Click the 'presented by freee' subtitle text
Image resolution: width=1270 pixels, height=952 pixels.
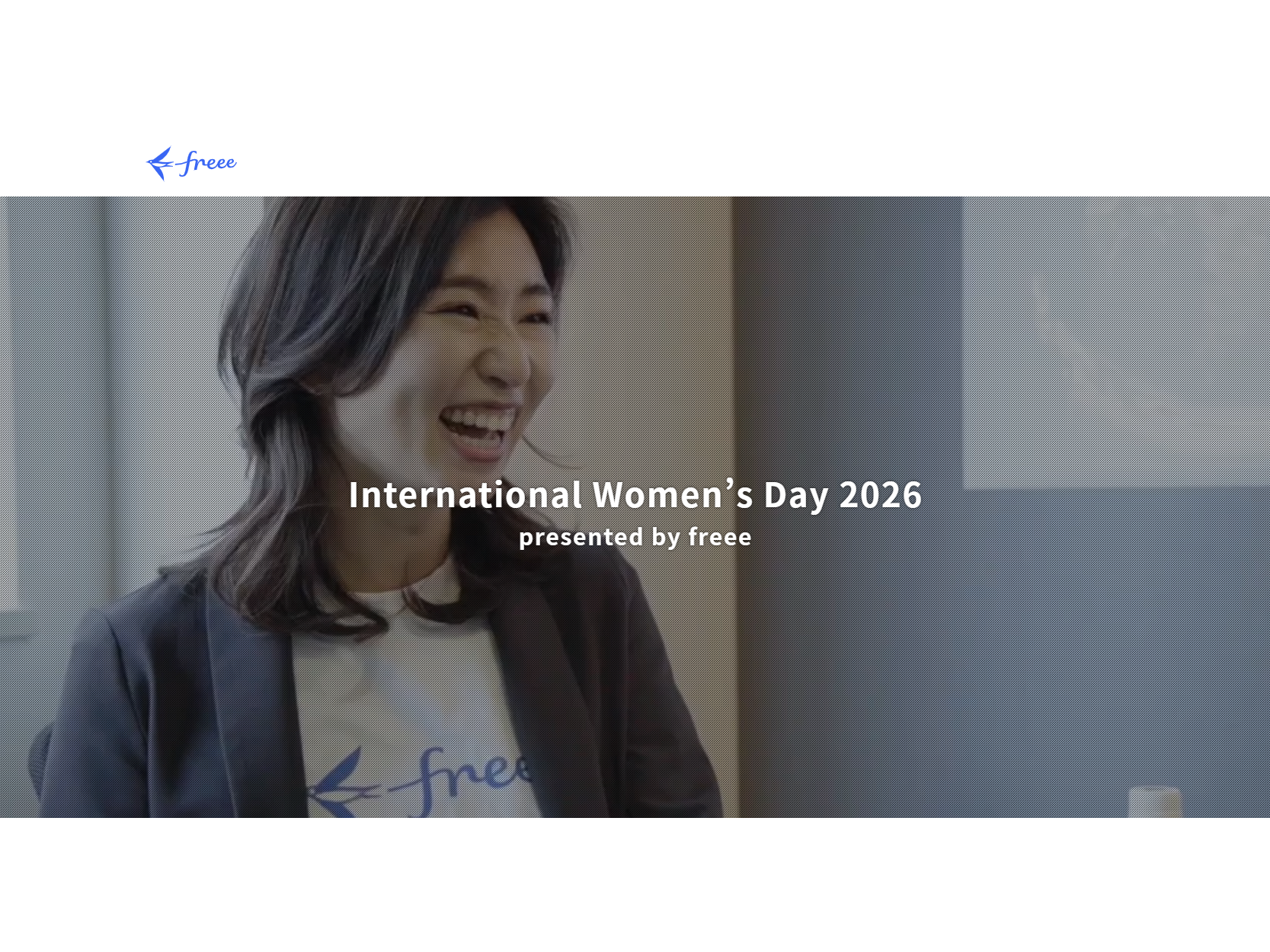tap(635, 537)
